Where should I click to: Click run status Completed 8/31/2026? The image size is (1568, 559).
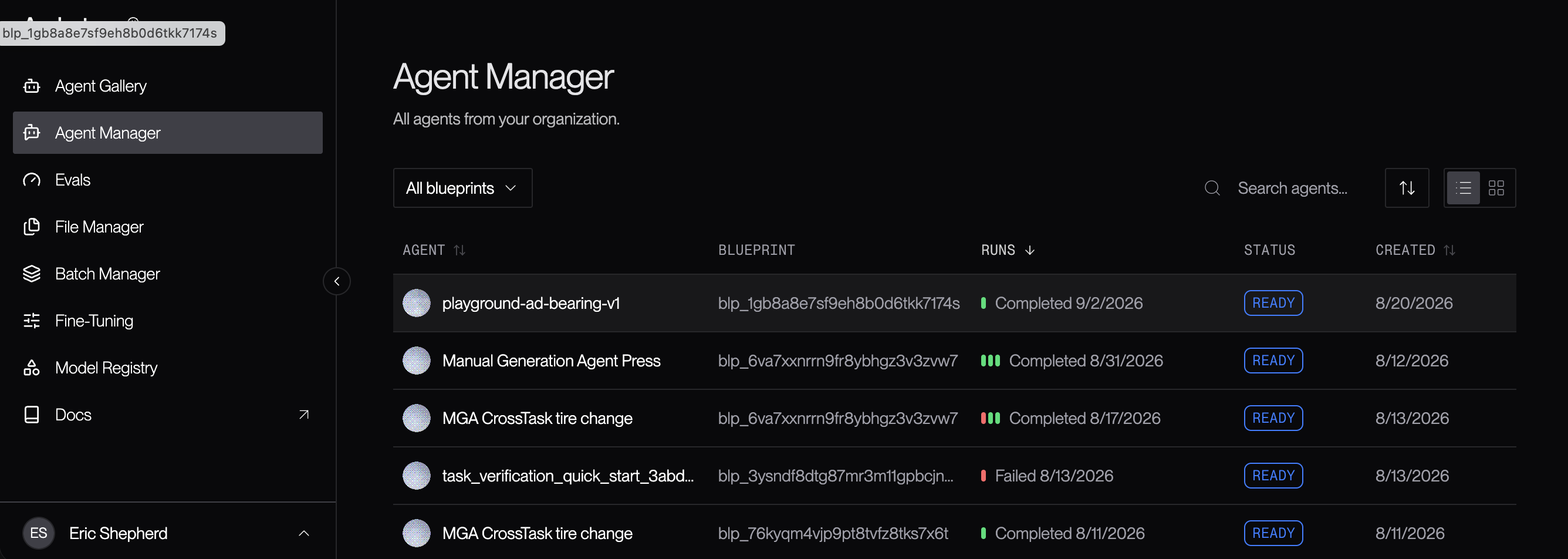pos(1085,361)
